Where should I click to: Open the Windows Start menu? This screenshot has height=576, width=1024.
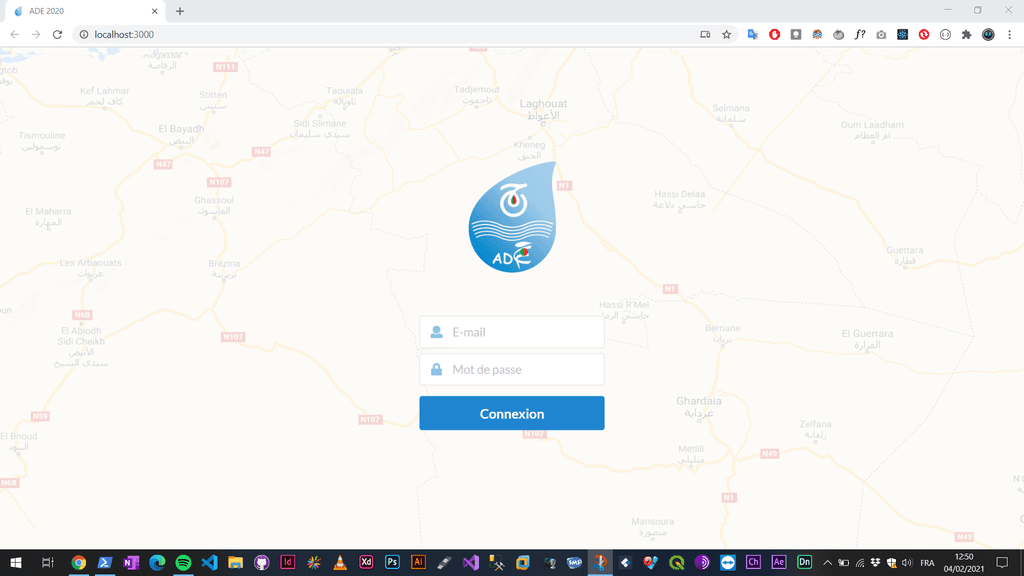[x=16, y=562]
